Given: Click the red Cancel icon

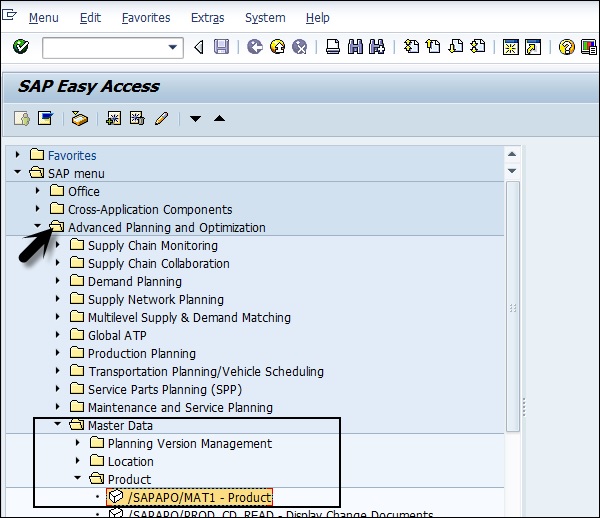Looking at the screenshot, I should click(298, 47).
